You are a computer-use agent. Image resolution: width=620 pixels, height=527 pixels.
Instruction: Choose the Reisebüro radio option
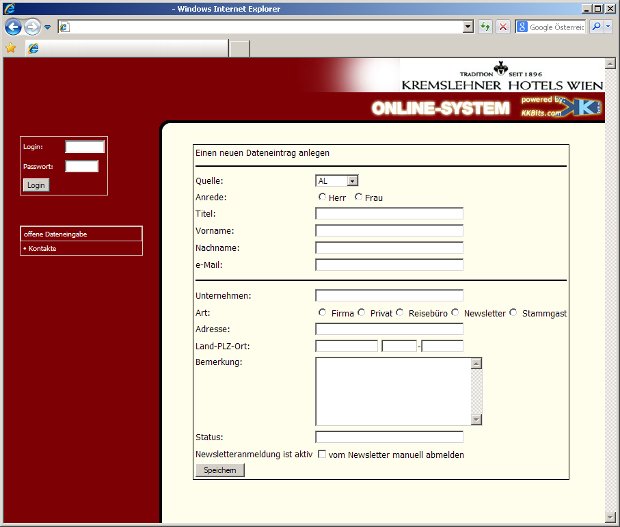[399, 313]
